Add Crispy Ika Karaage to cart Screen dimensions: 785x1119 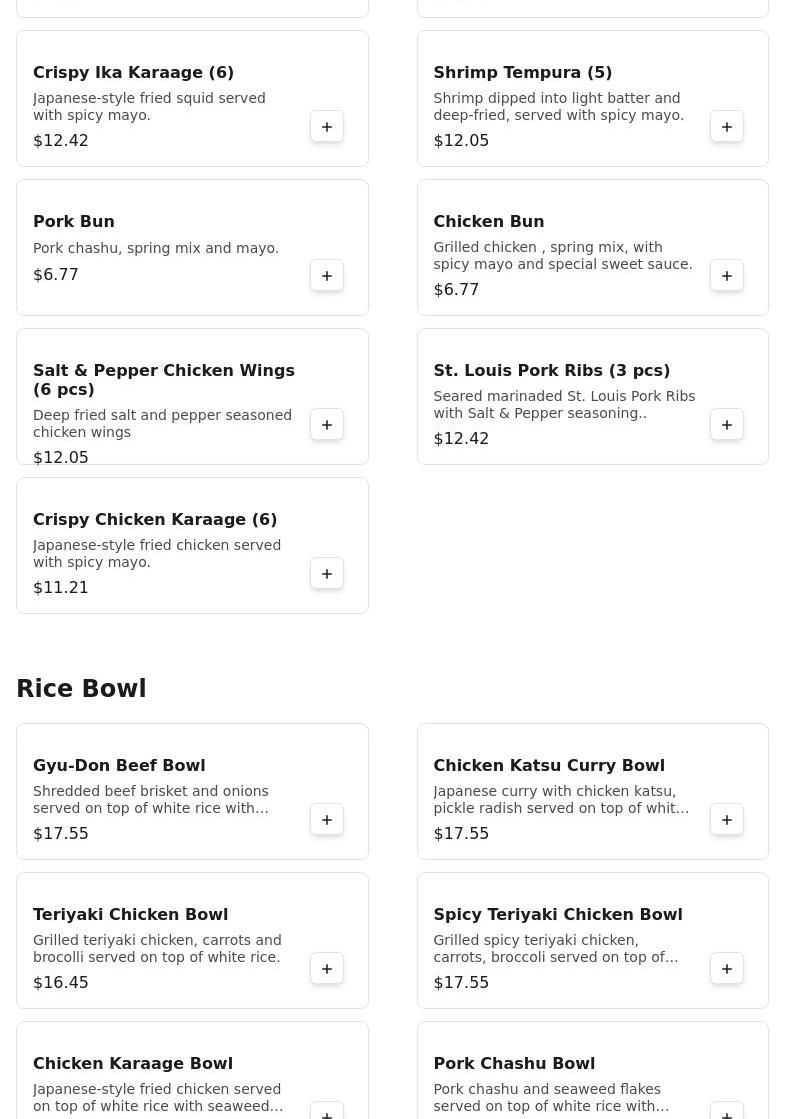click(327, 127)
